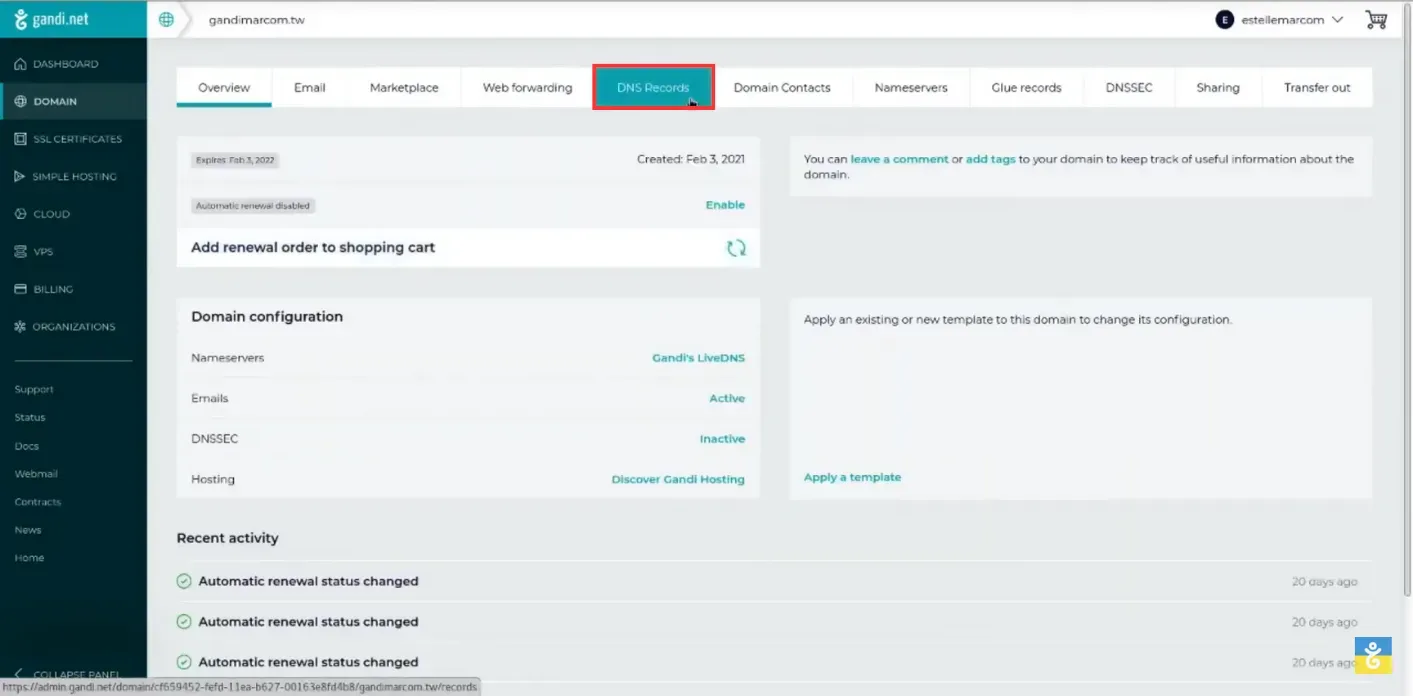Select Domain in the sidebar

point(73,101)
